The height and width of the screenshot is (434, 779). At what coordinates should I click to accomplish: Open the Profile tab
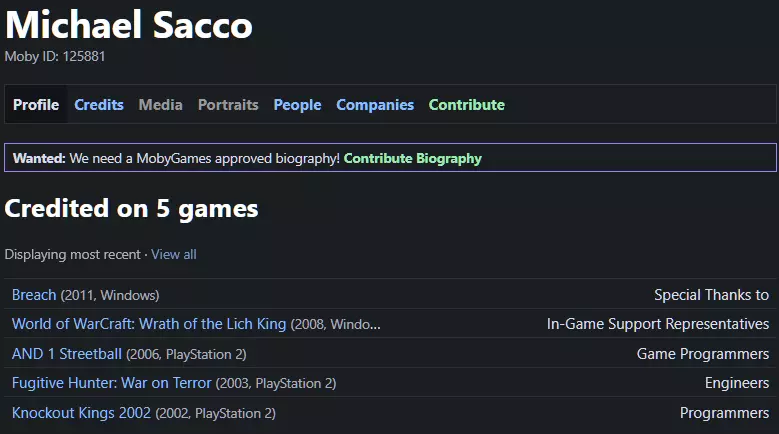36,105
